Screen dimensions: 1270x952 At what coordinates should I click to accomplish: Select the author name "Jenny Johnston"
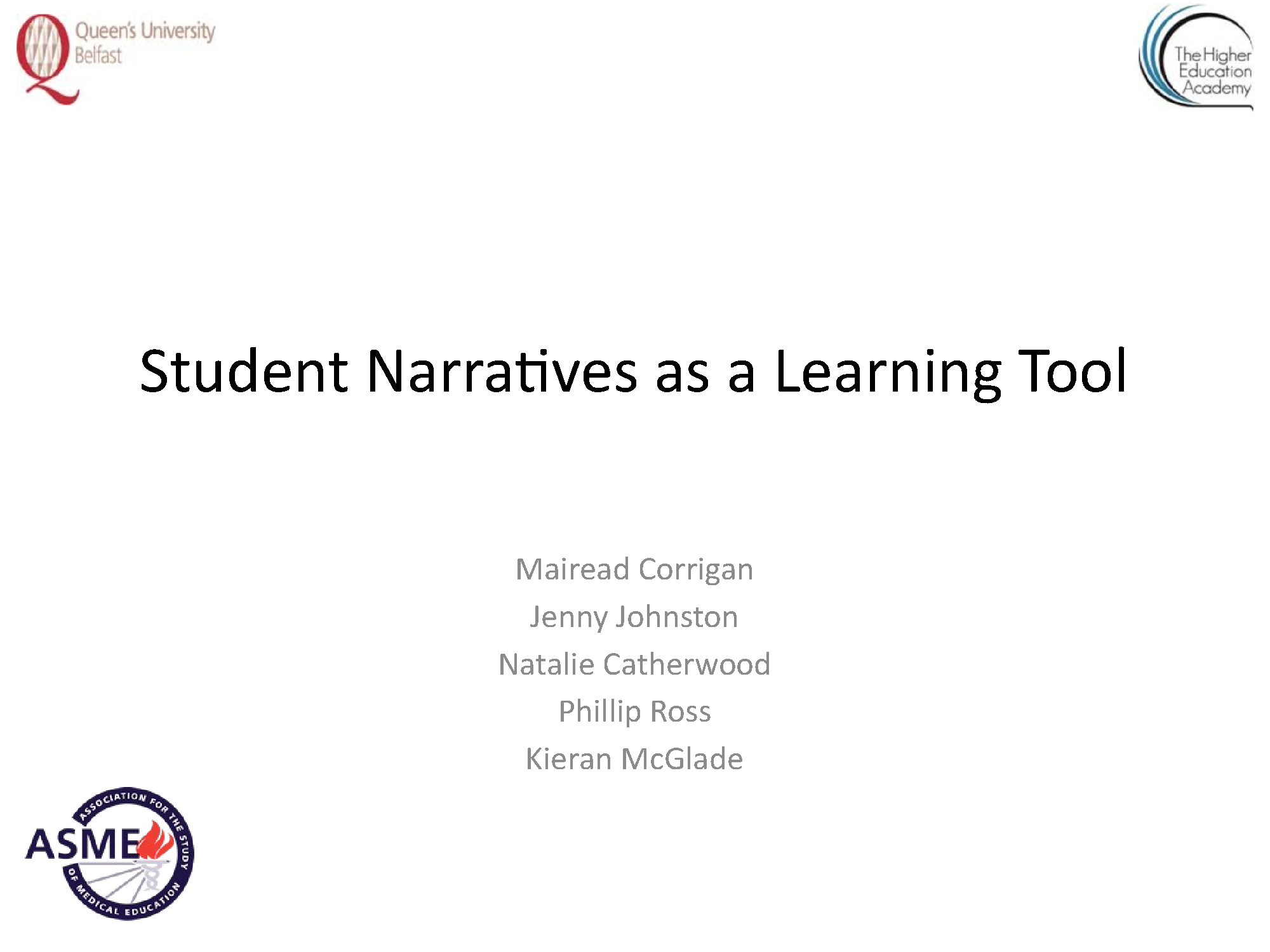tap(634, 618)
